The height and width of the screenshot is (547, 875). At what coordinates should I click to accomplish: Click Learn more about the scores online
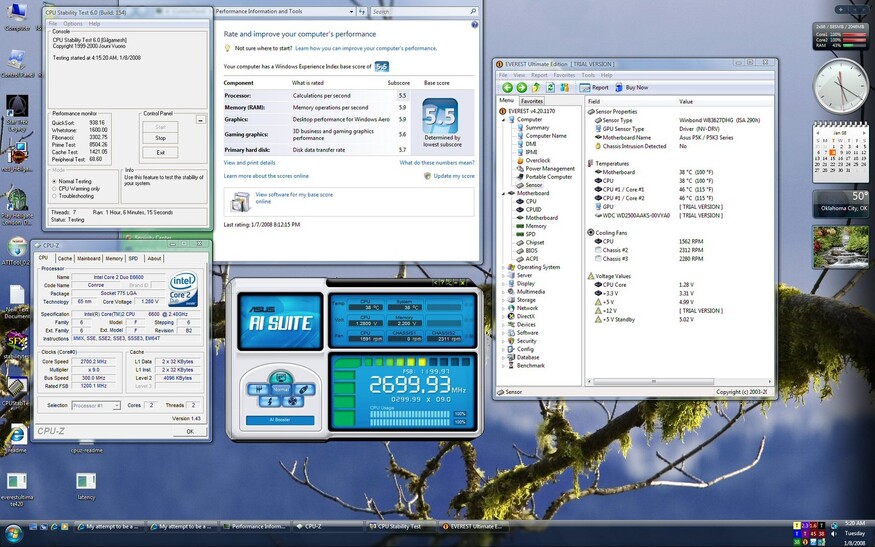(266, 176)
